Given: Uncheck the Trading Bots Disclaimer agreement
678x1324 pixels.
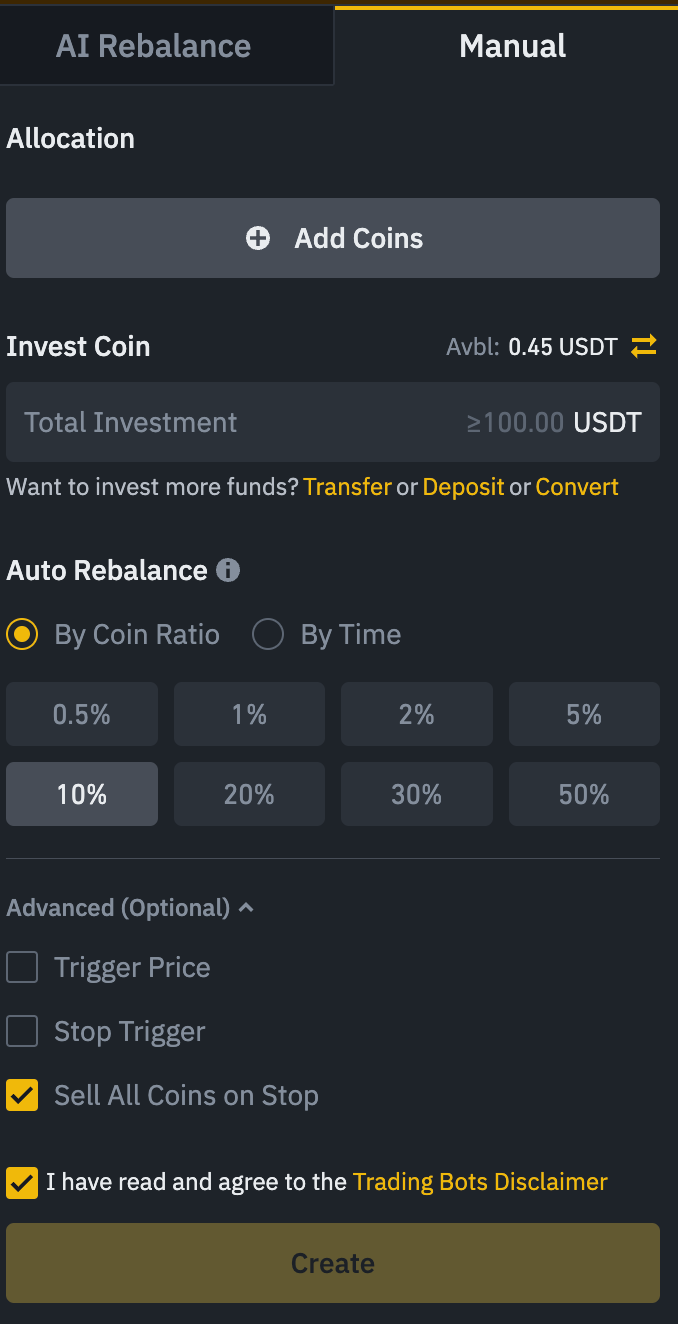Looking at the screenshot, I should [21, 1182].
